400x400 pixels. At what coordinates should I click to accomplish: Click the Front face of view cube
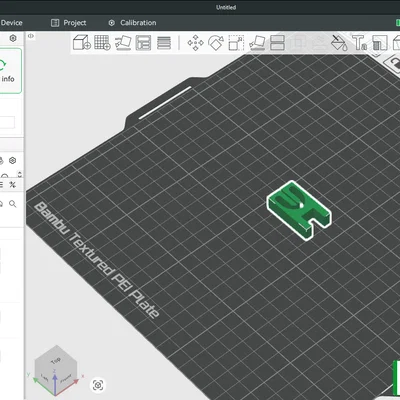(x=66, y=379)
